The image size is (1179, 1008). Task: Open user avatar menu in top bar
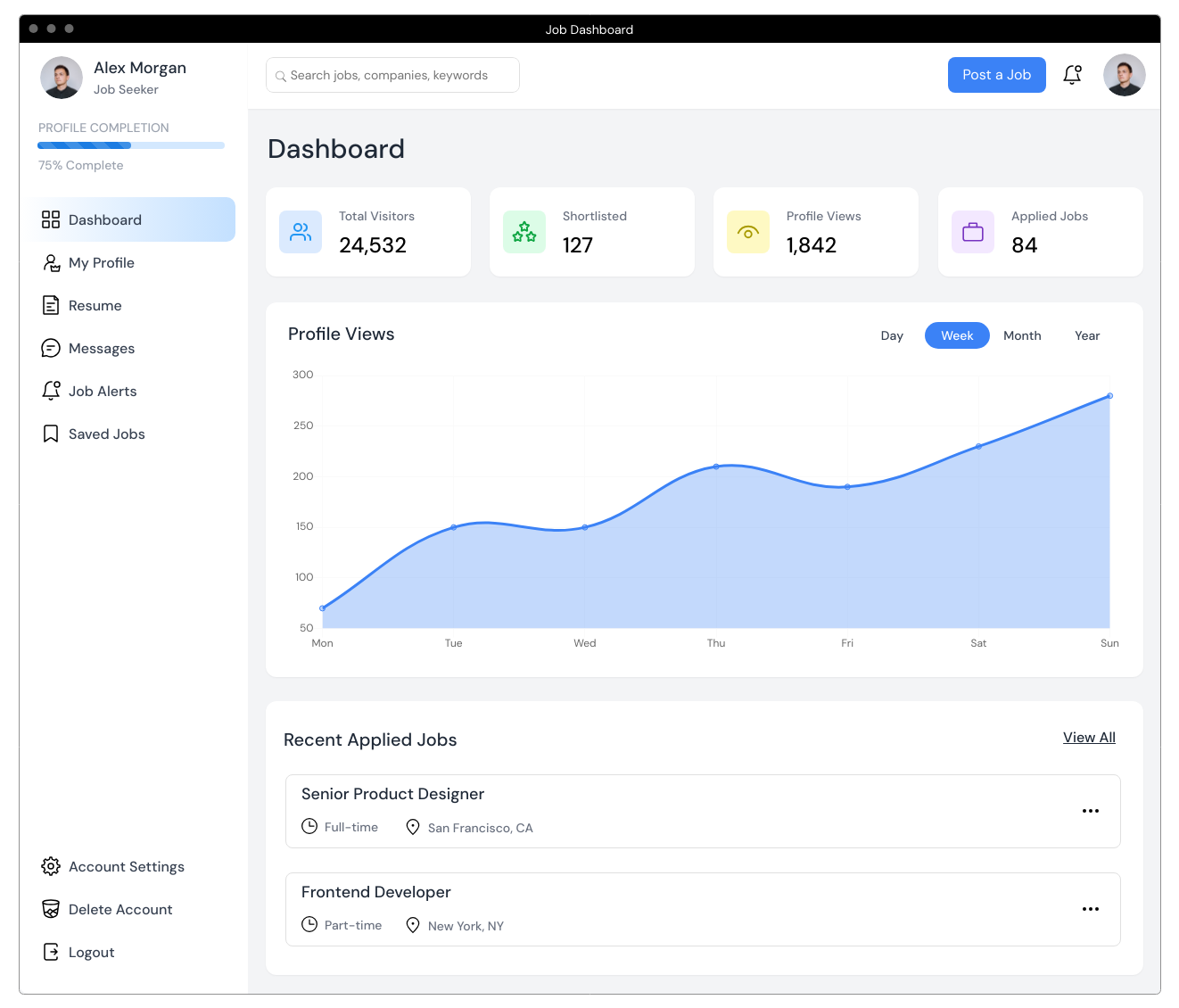[1124, 75]
